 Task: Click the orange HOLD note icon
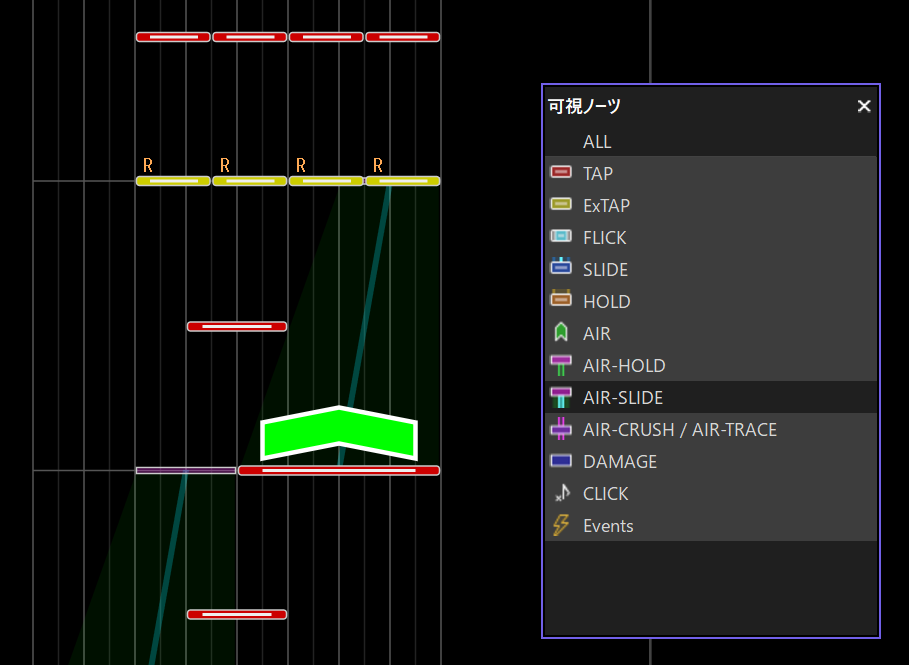561,299
